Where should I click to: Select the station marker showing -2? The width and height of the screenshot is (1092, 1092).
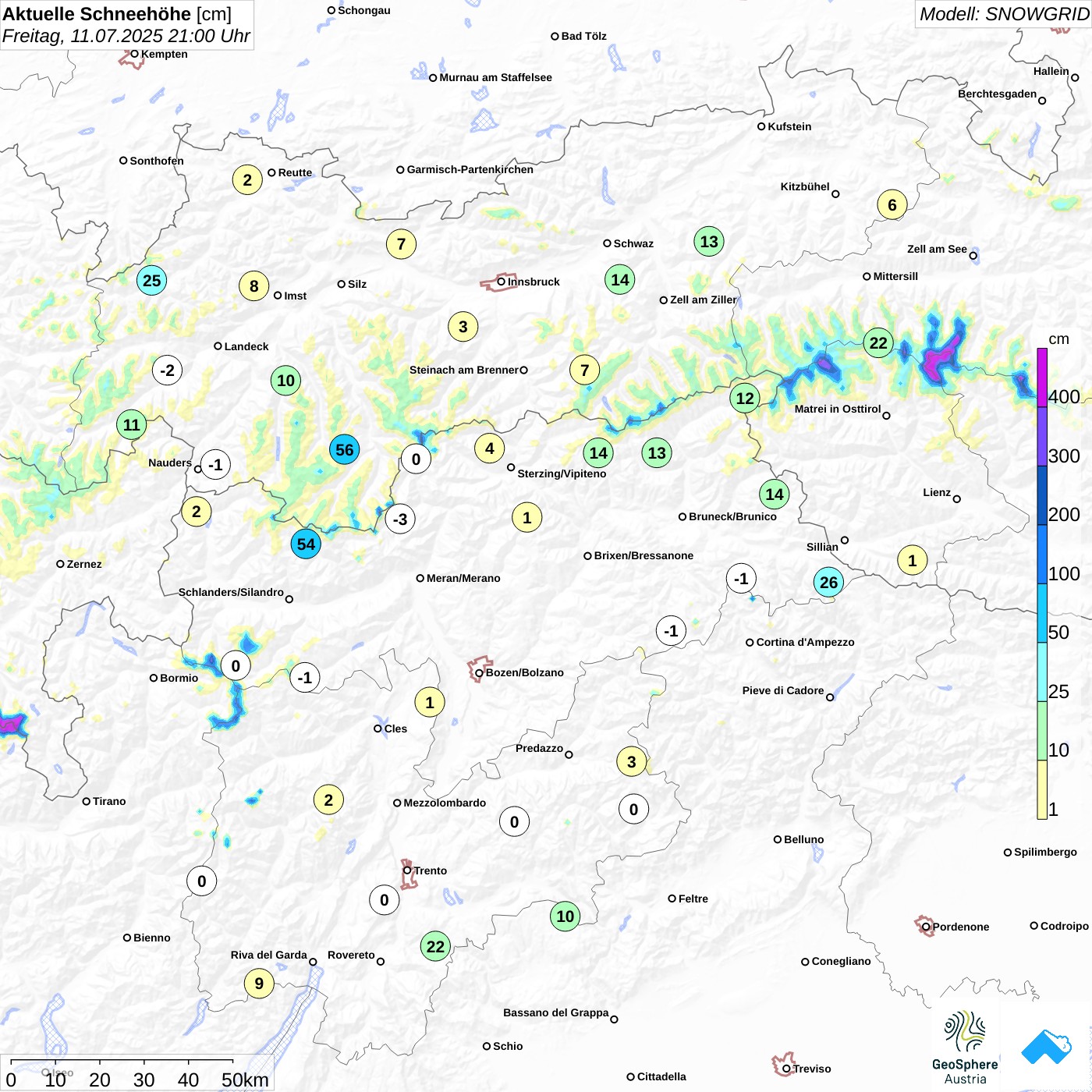168,370
